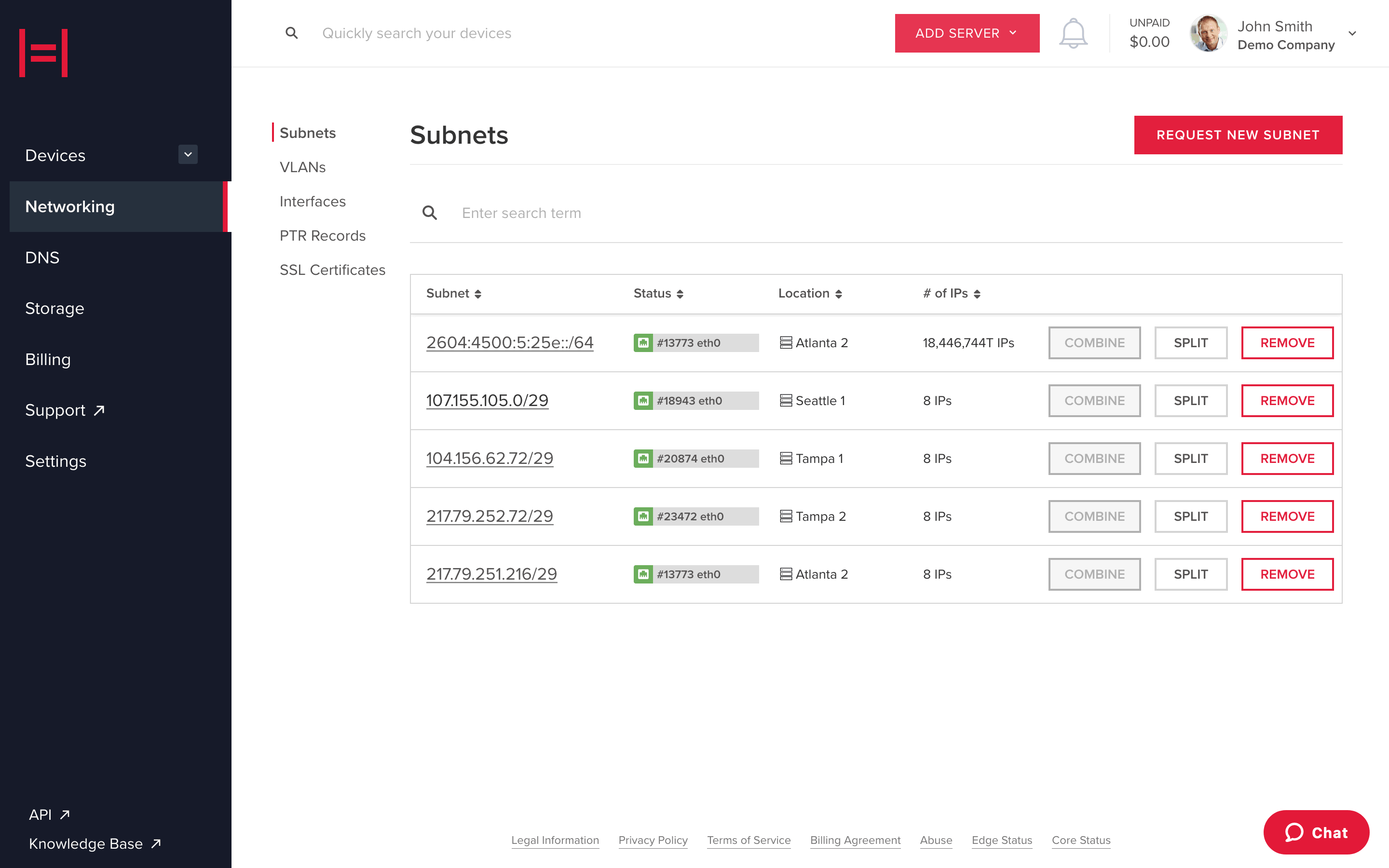Open Privacy Policy footer link
The image size is (1389, 868).
pyautogui.click(x=653, y=840)
